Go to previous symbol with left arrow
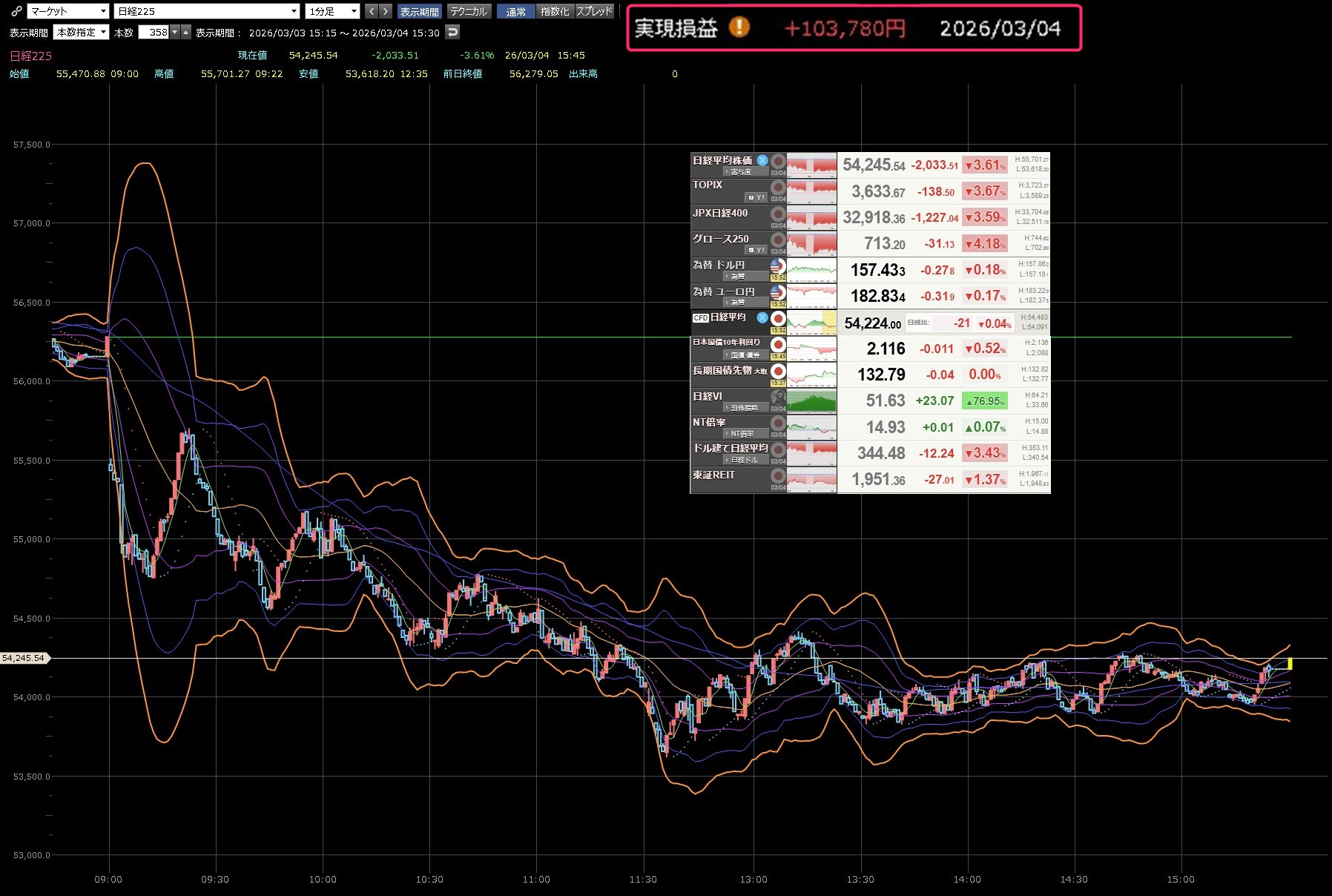The height and width of the screenshot is (896, 1332). click(372, 11)
